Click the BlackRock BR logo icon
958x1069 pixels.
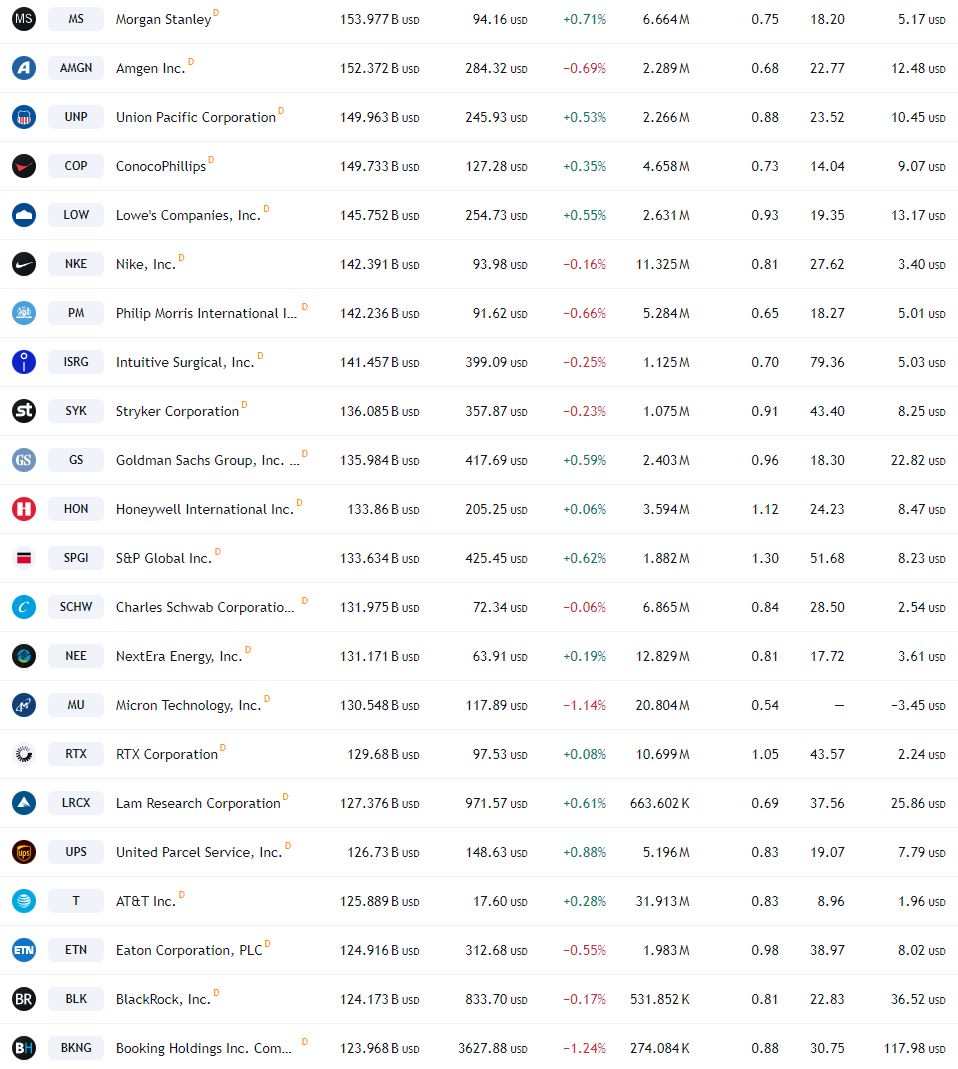point(24,999)
